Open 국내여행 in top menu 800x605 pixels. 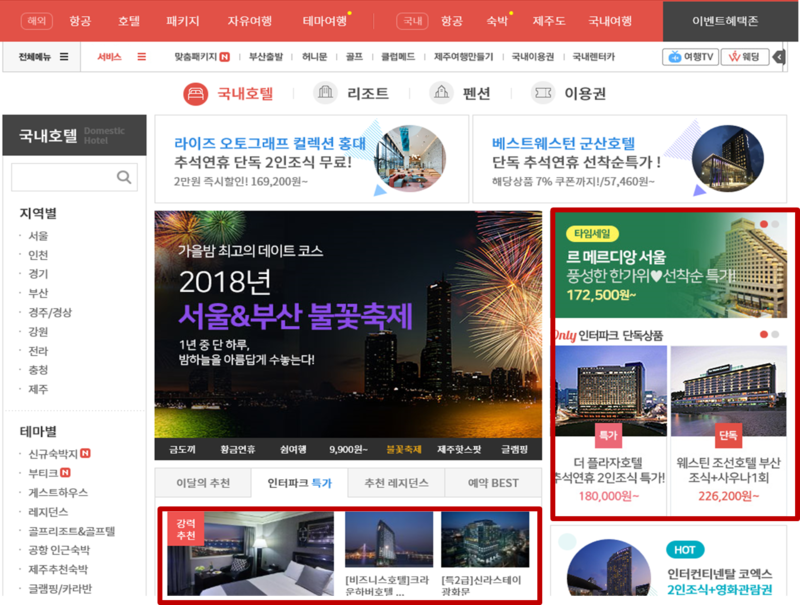pyautogui.click(x=610, y=21)
